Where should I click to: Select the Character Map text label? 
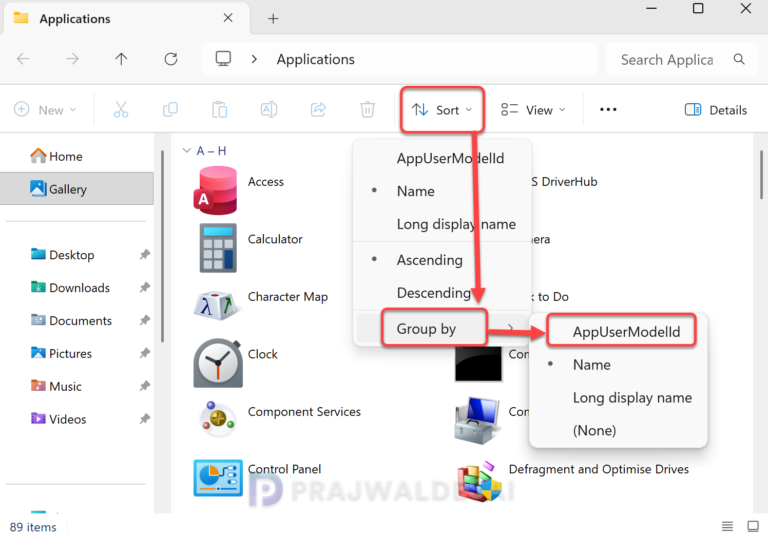[x=288, y=296]
